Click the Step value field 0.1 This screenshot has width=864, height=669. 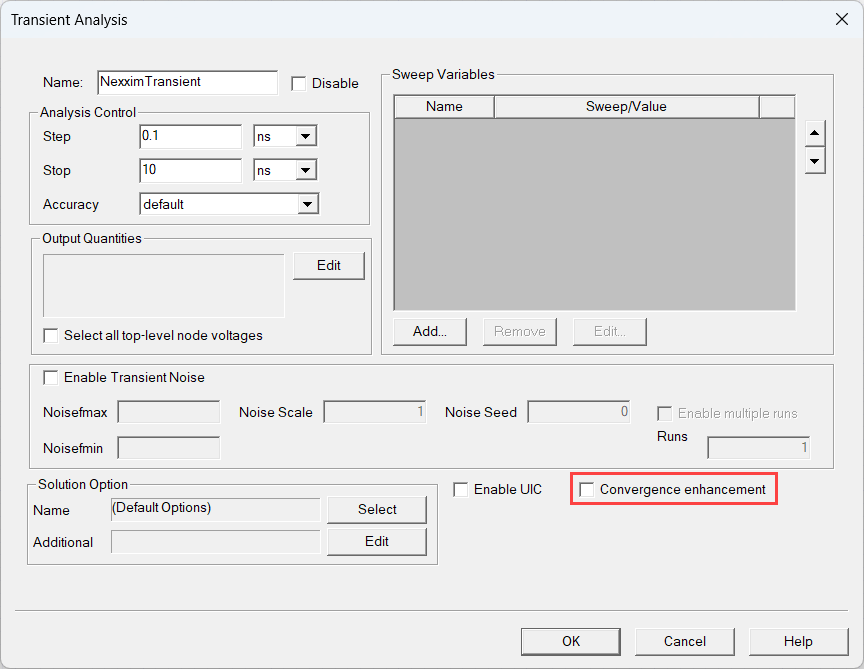point(191,136)
